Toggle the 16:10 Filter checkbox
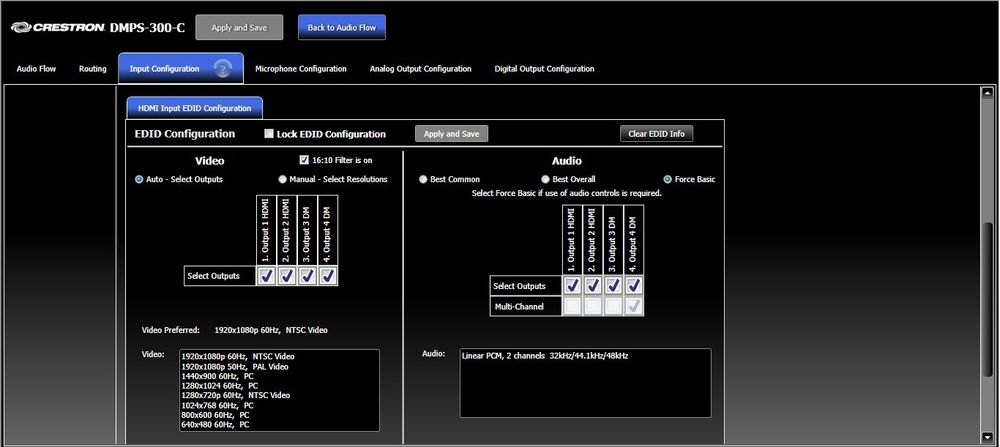The image size is (1000, 447). click(x=304, y=160)
